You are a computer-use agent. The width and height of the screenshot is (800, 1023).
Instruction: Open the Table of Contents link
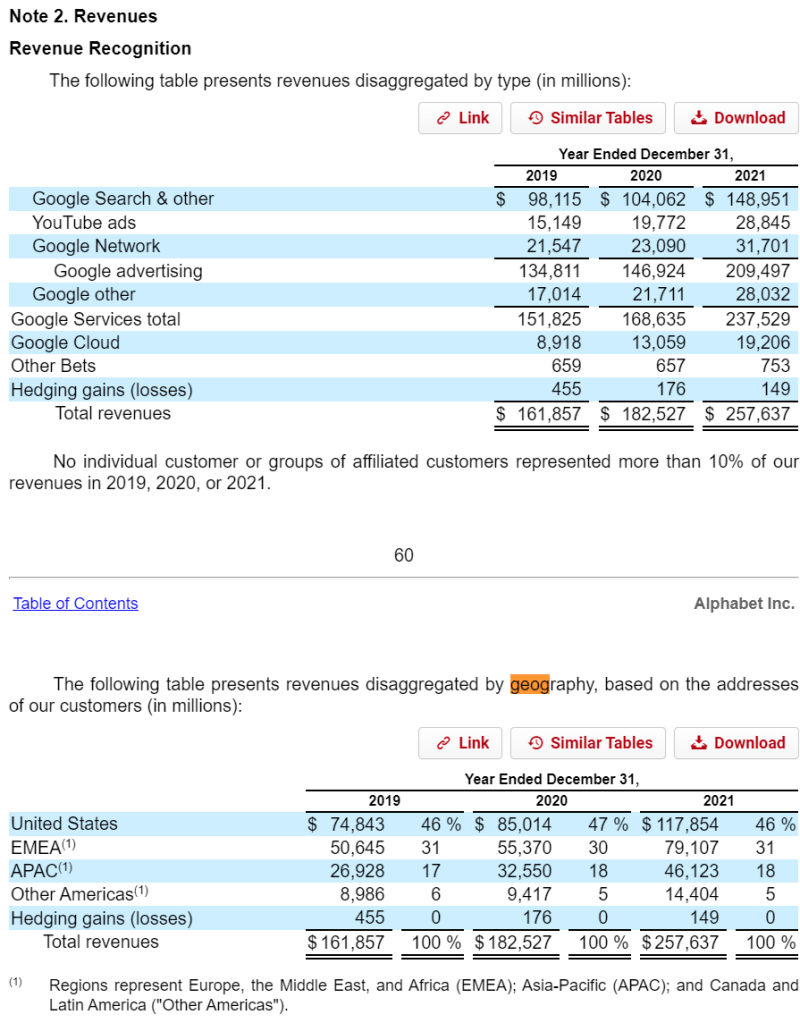pyautogui.click(x=76, y=603)
